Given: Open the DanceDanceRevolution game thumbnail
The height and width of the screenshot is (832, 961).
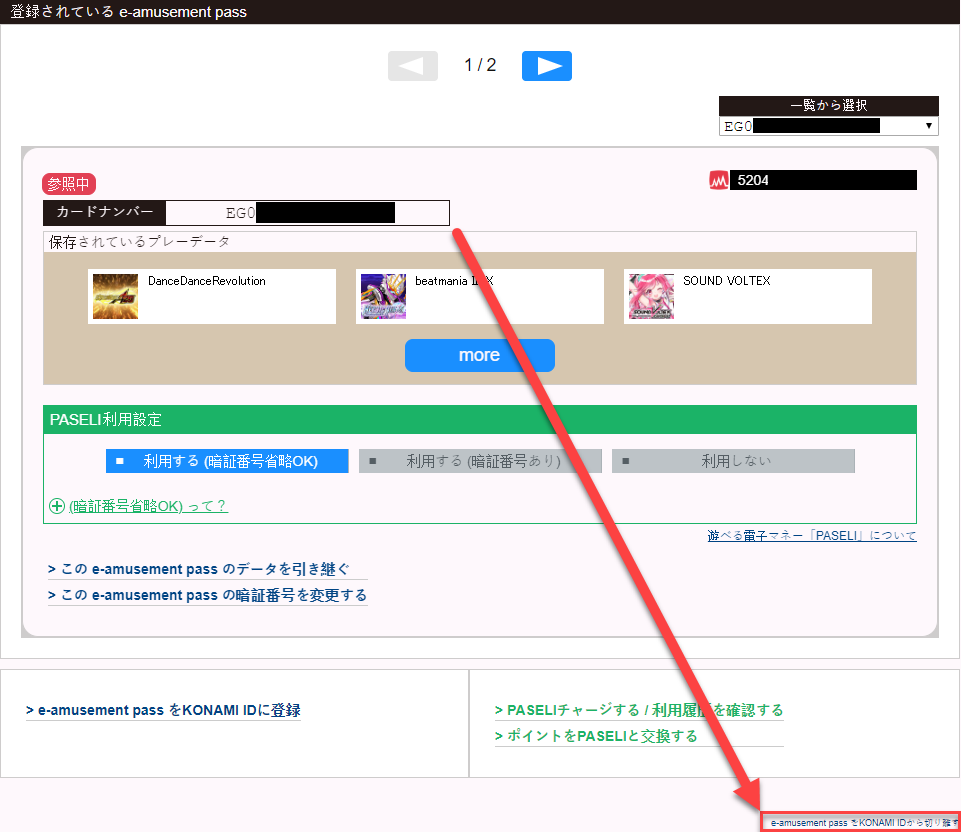Looking at the screenshot, I should click(115, 297).
